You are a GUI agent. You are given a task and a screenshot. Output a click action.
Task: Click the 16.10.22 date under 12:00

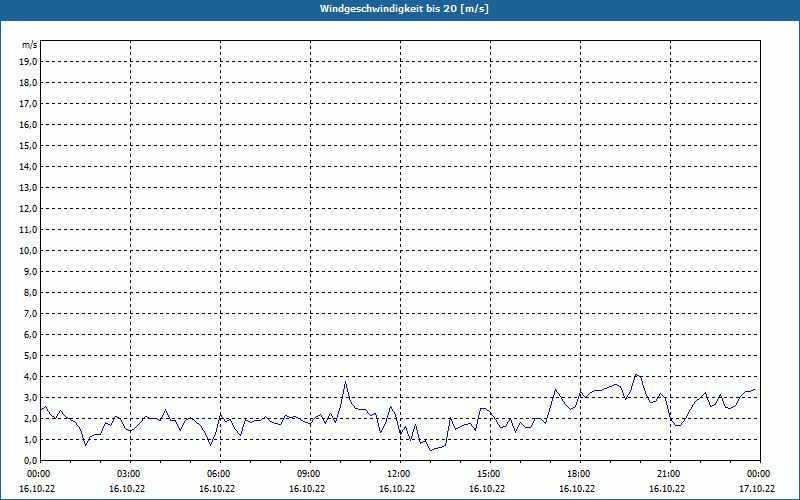pos(397,488)
